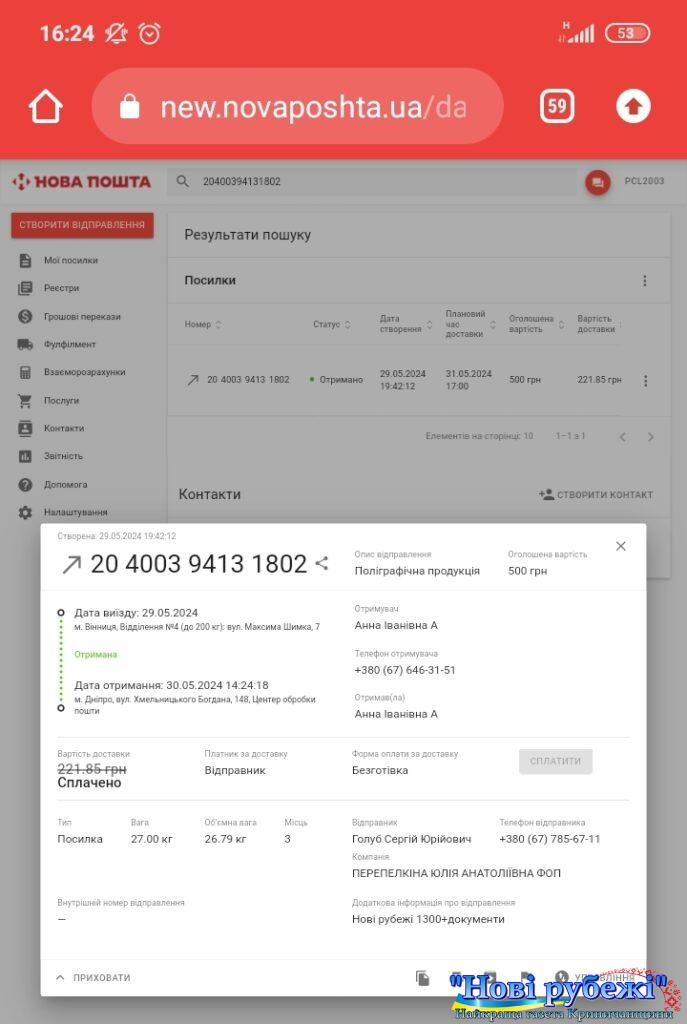Click sender phone +380 (67) 785-67-11
Image resolution: width=687 pixels, height=1024 pixels.
tap(550, 839)
